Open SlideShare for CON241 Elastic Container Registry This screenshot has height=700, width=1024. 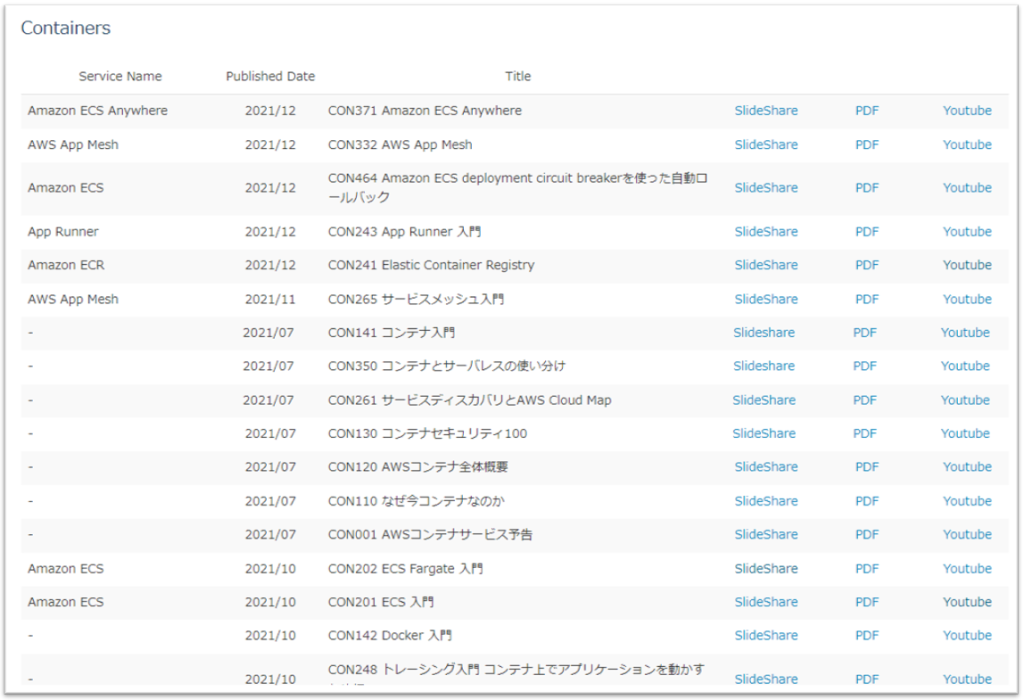click(766, 264)
